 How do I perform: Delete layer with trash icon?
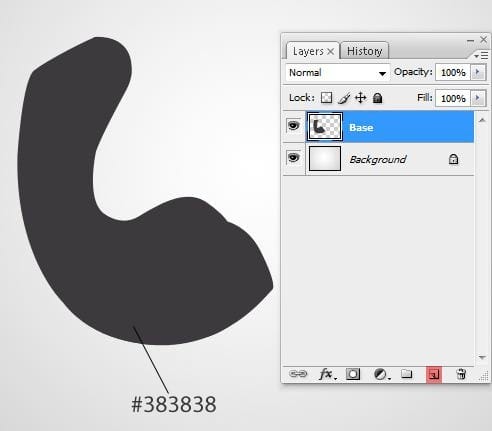(x=461, y=374)
